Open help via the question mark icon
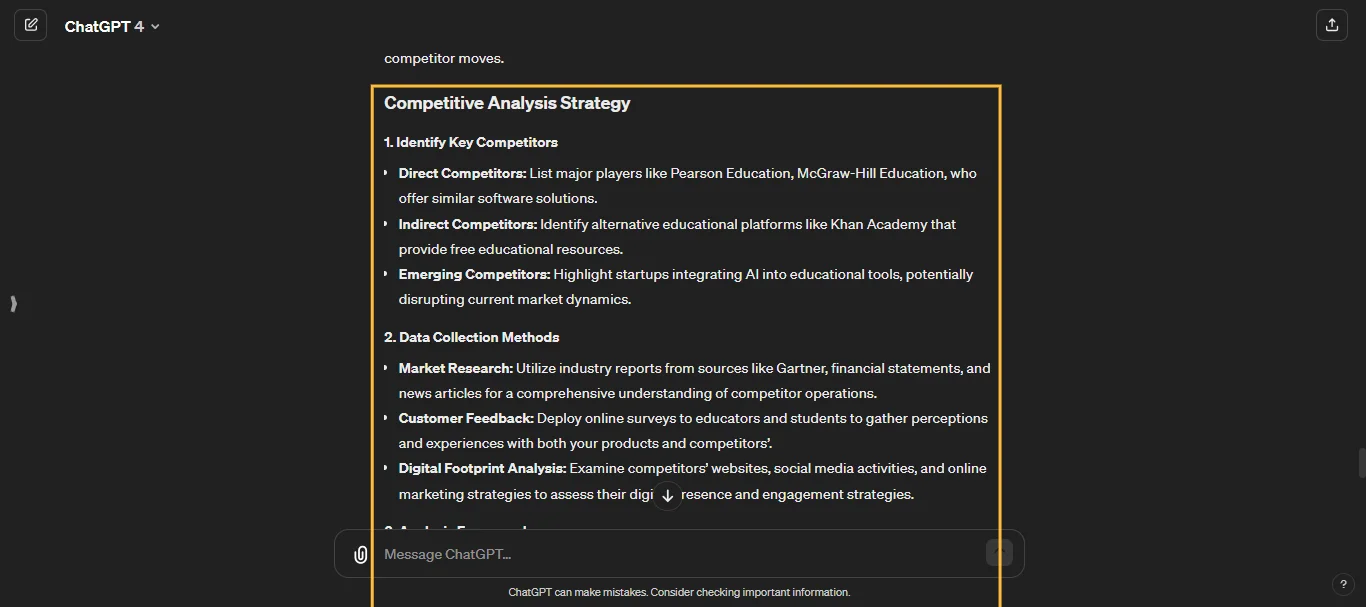Viewport: 1366px width, 607px height. [1343, 584]
